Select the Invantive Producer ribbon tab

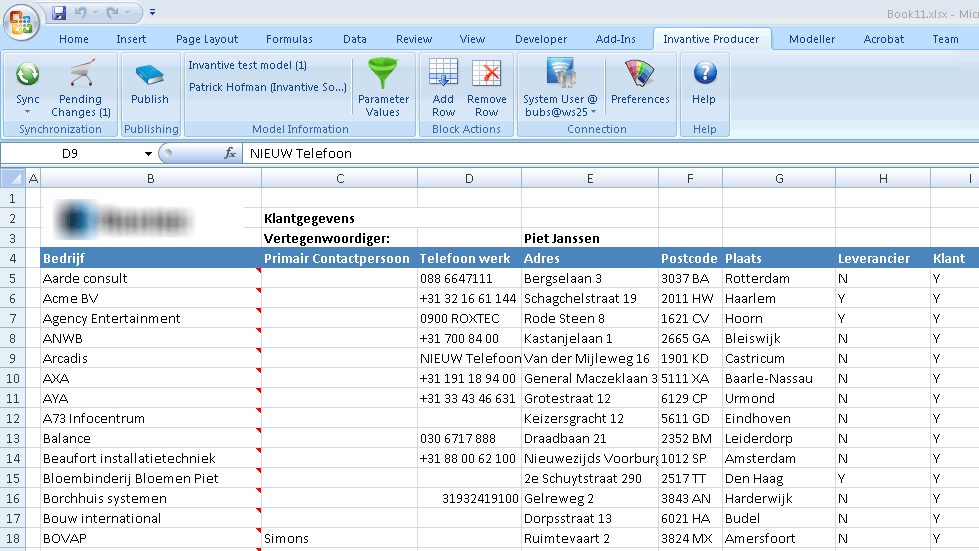(711, 39)
